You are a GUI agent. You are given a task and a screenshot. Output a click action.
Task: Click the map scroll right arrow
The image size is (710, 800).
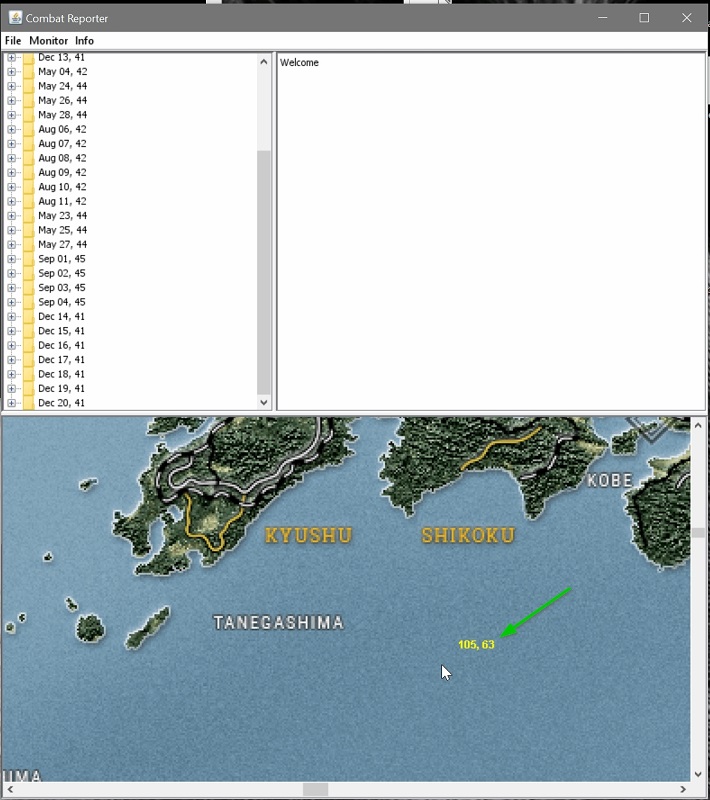[683, 789]
